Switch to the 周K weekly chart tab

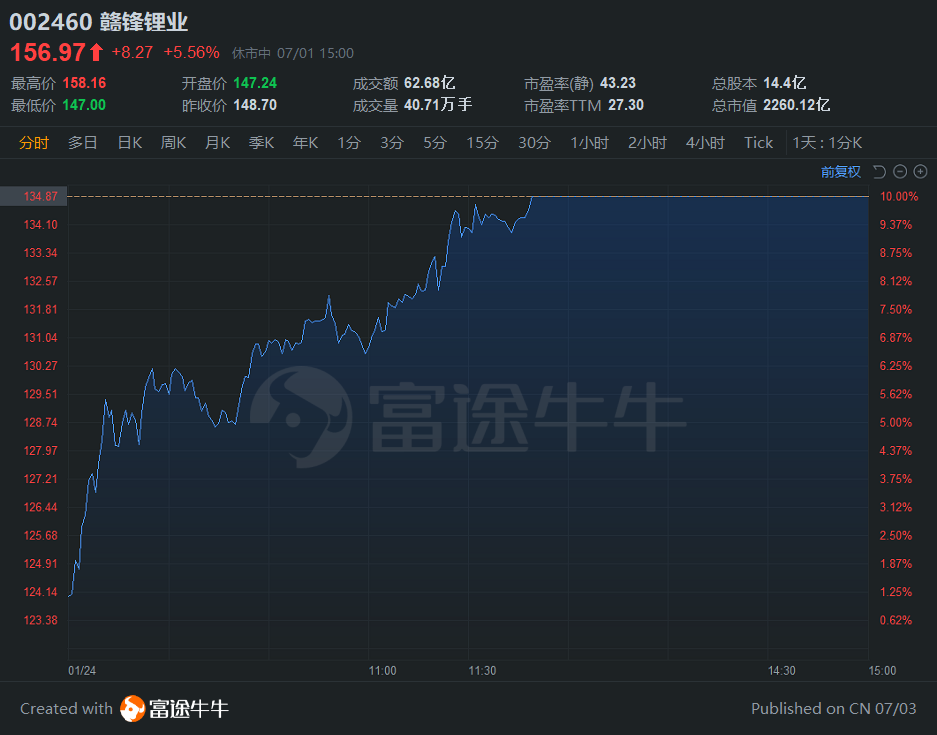(x=173, y=142)
